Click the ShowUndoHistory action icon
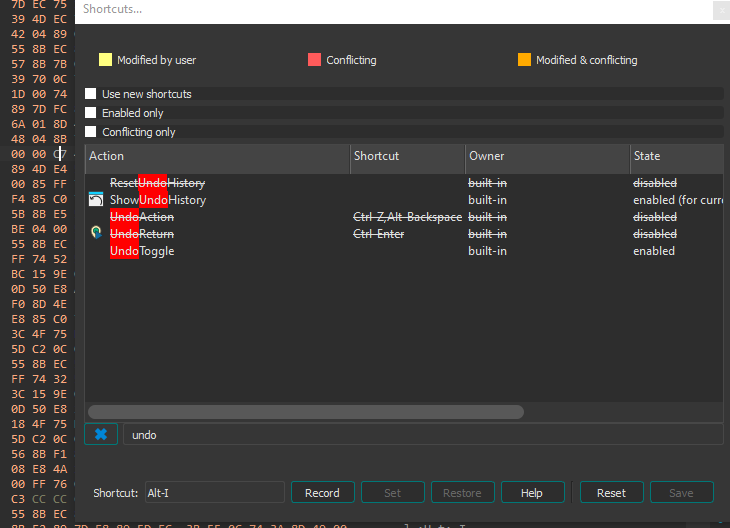This screenshot has width=730, height=528. click(96, 199)
